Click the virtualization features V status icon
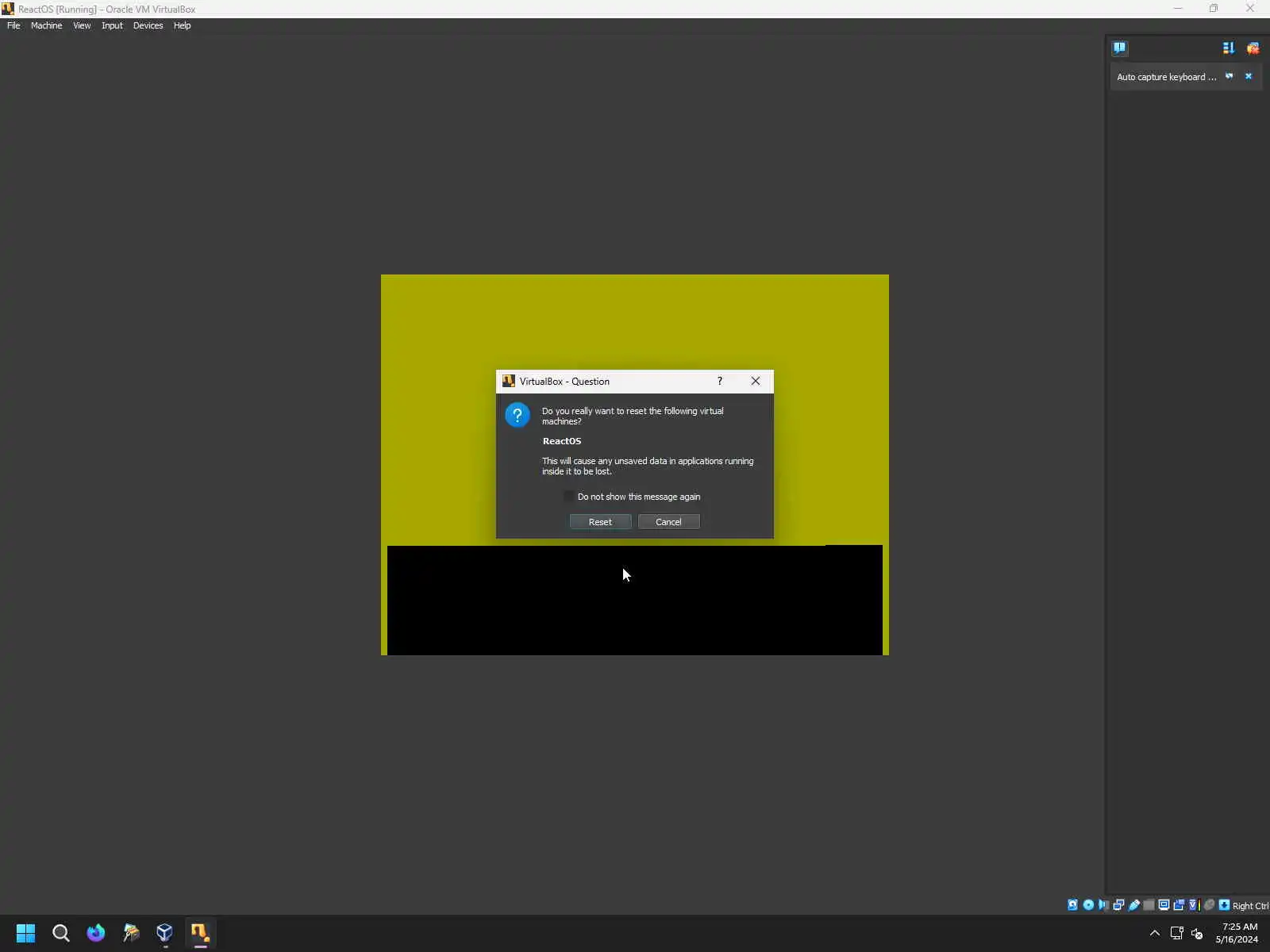The image size is (1270, 952). coord(1193,905)
